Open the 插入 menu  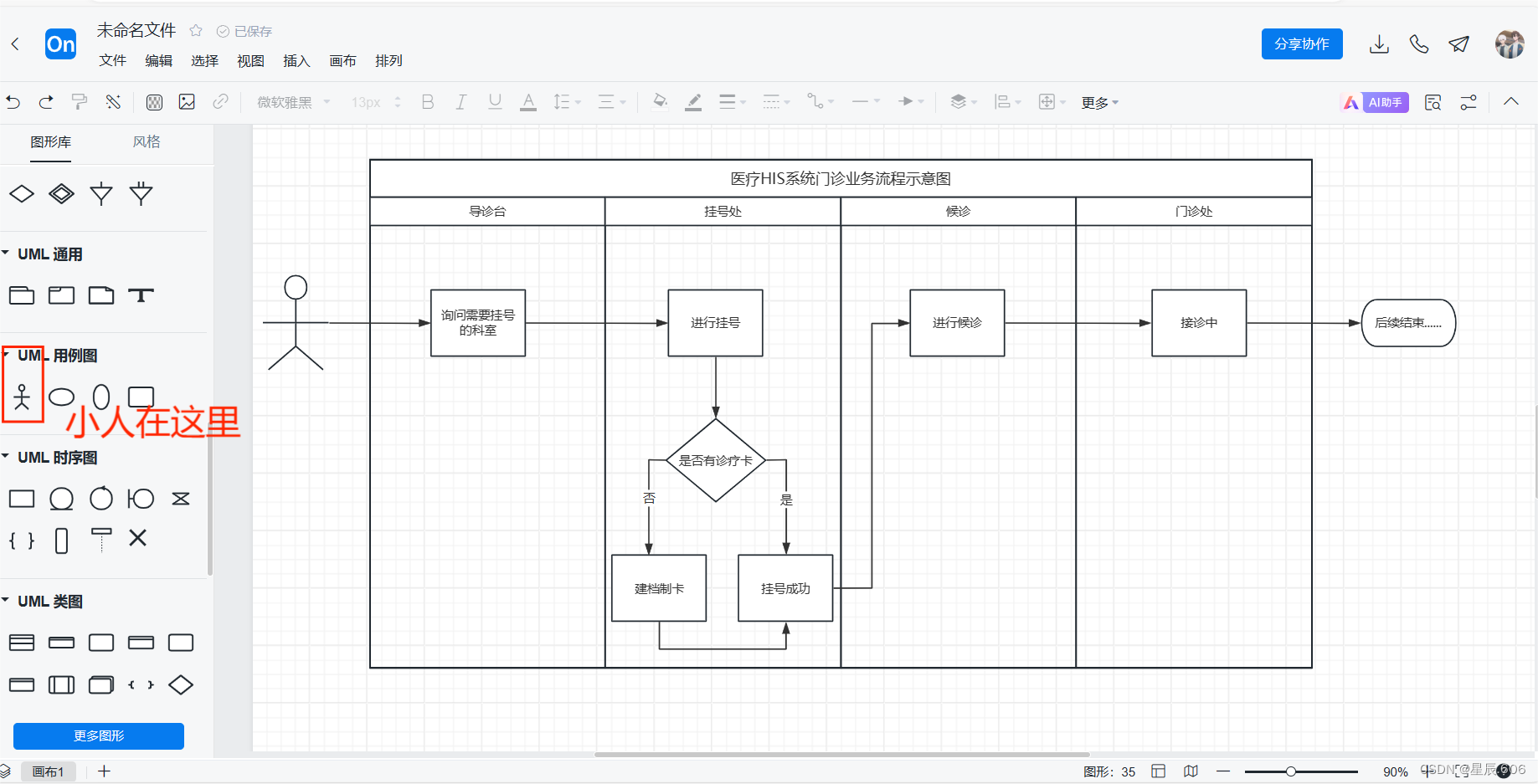pyautogui.click(x=296, y=60)
